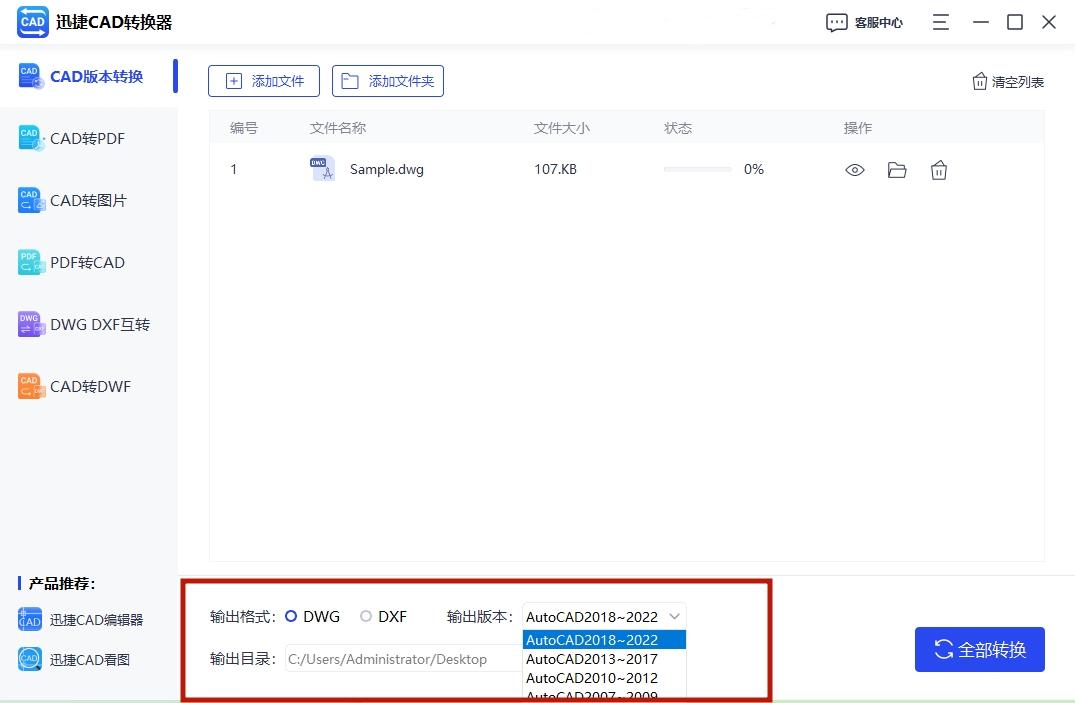
Task: Click the 文件大小 column header
Action: (561, 128)
